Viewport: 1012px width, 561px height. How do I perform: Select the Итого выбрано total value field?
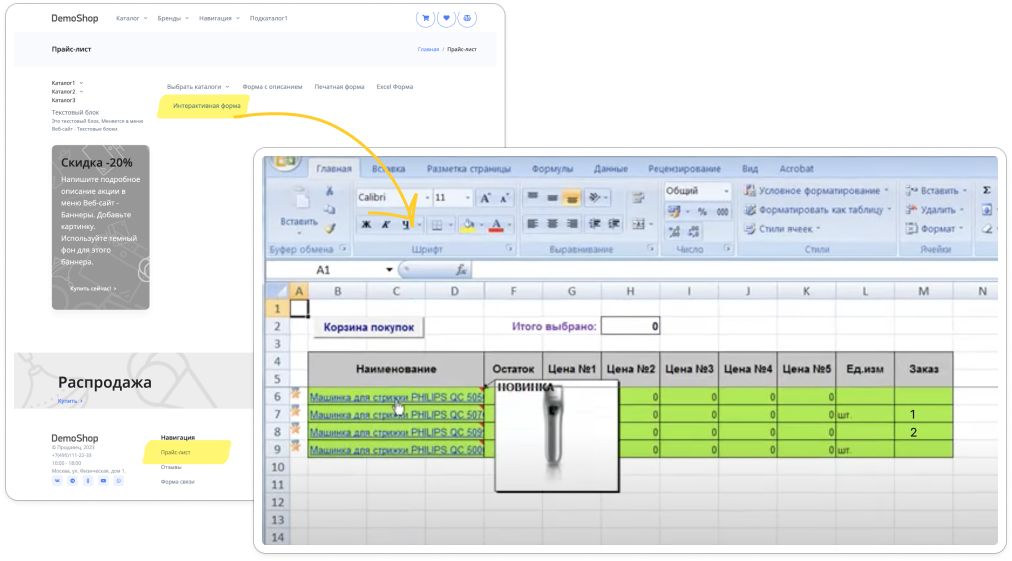click(630, 326)
